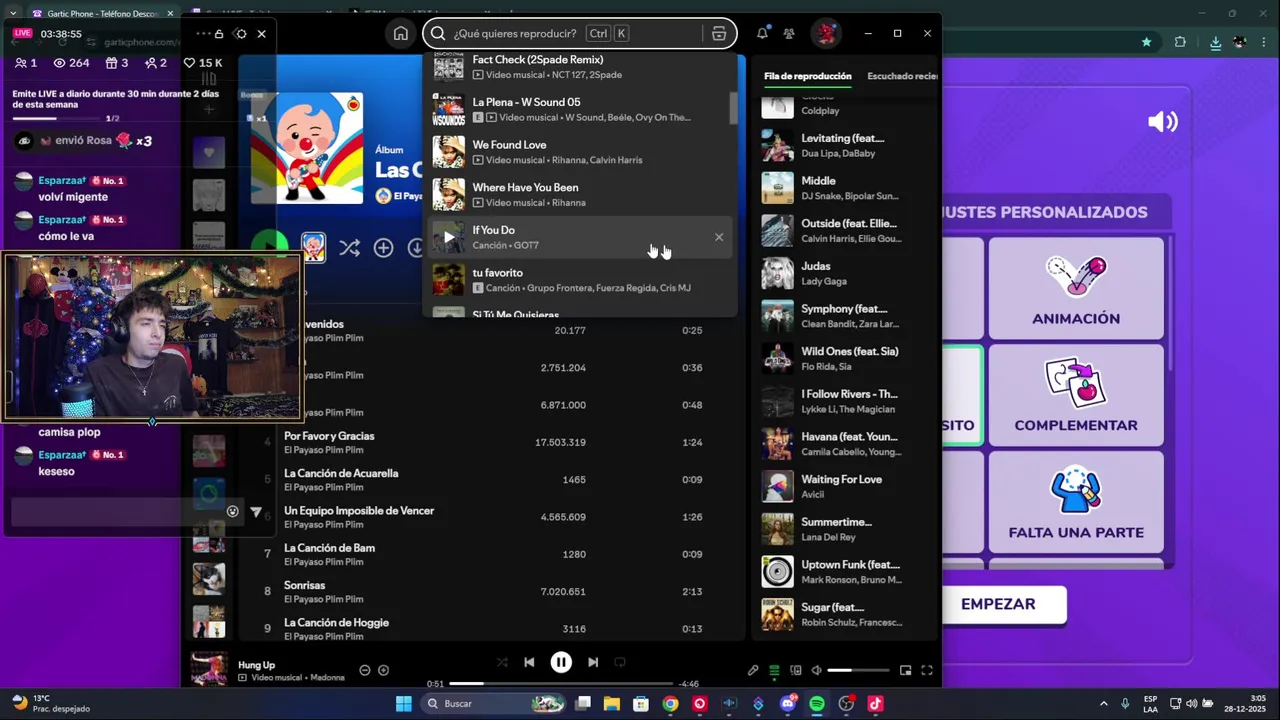The height and width of the screenshot is (720, 1280).
Task: Open connect to a device icon
Action: 796,670
